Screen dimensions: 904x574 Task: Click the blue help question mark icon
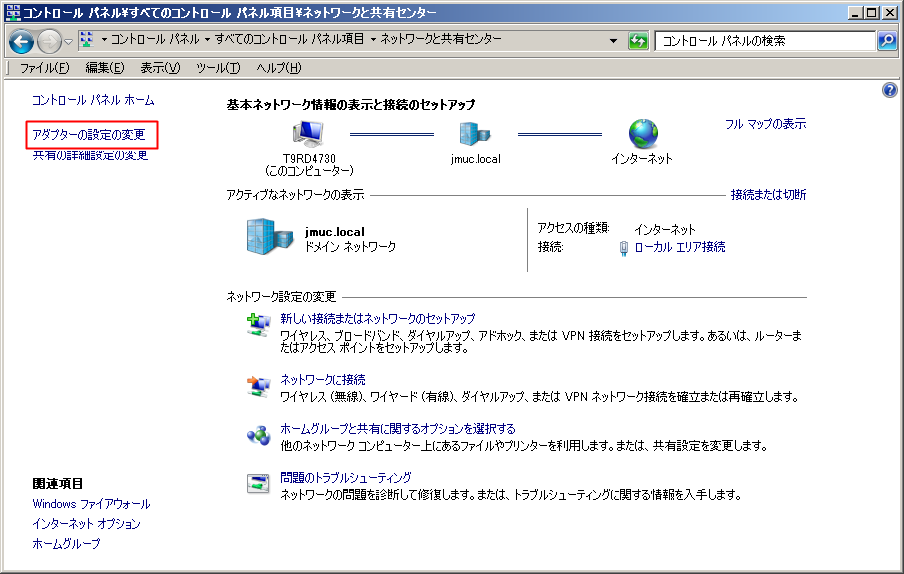tap(890, 90)
